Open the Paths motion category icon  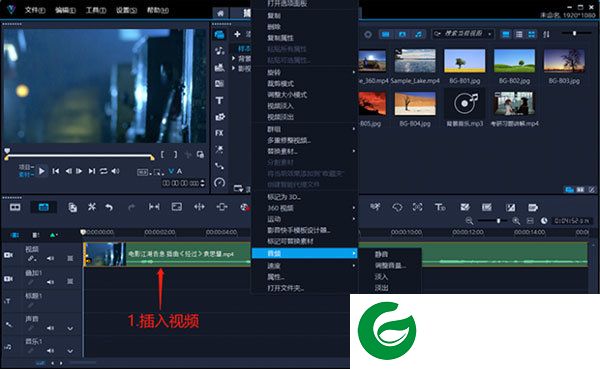point(219,166)
